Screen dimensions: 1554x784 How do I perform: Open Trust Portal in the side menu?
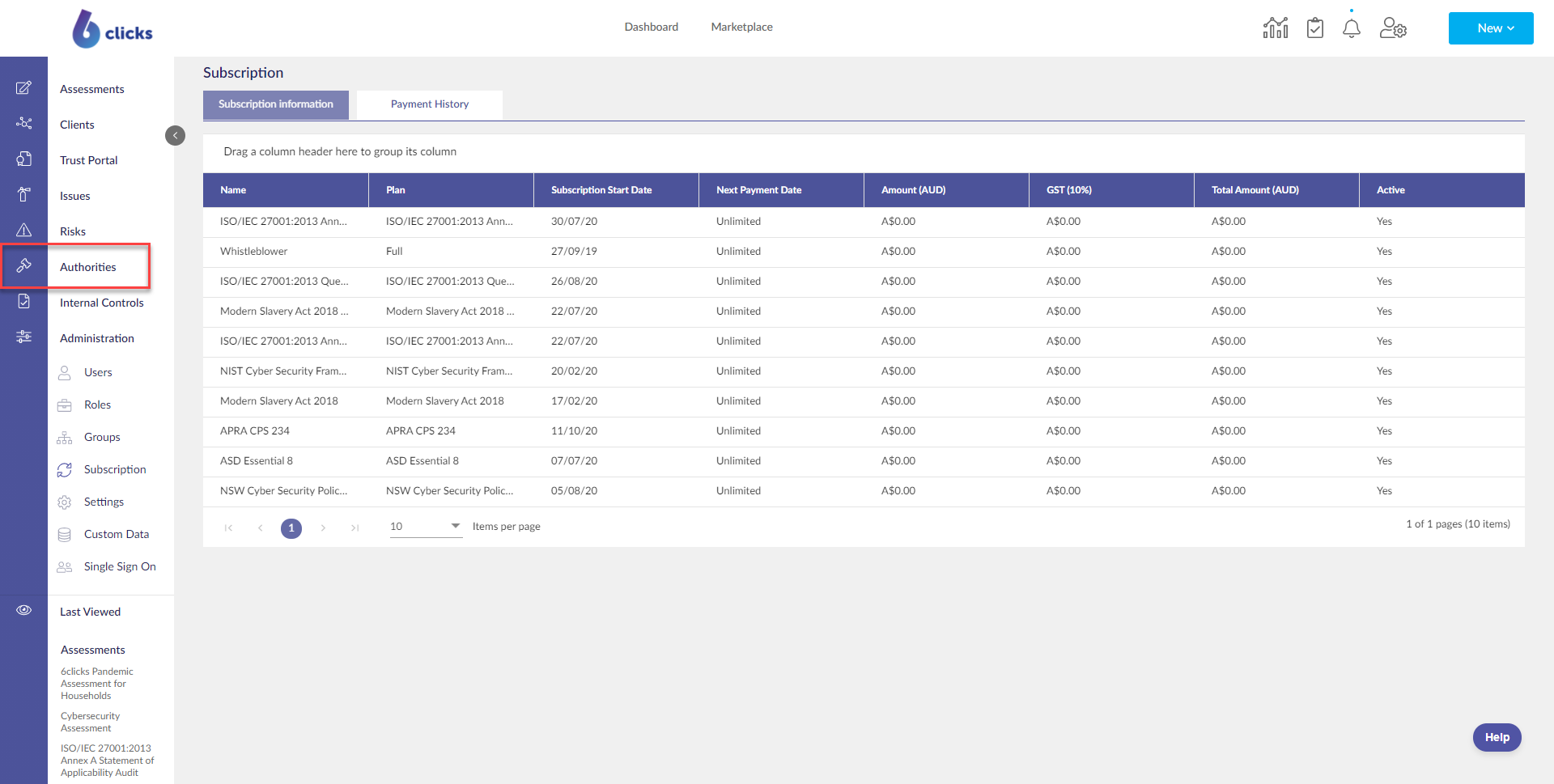pos(89,160)
